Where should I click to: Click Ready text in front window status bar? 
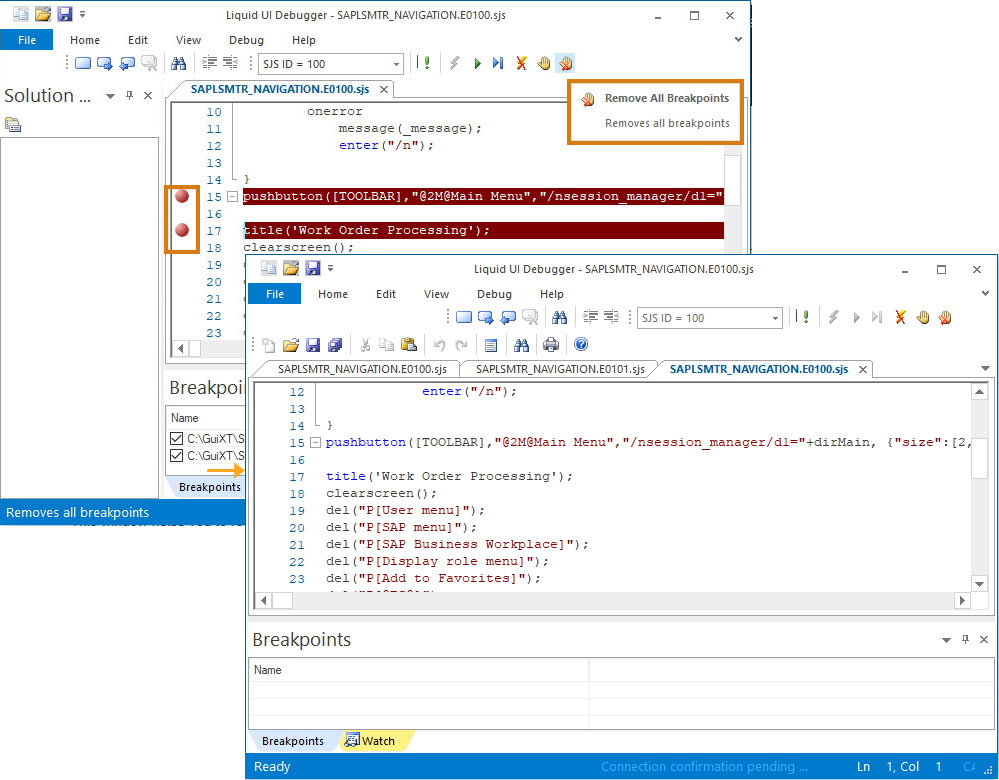tap(272, 767)
